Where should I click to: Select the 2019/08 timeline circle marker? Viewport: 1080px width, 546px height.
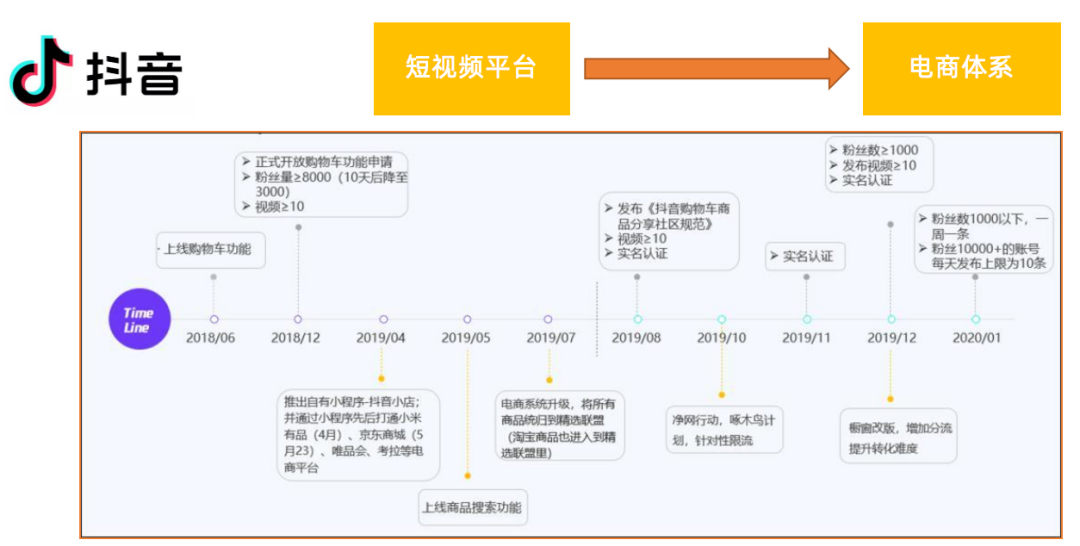point(638,319)
